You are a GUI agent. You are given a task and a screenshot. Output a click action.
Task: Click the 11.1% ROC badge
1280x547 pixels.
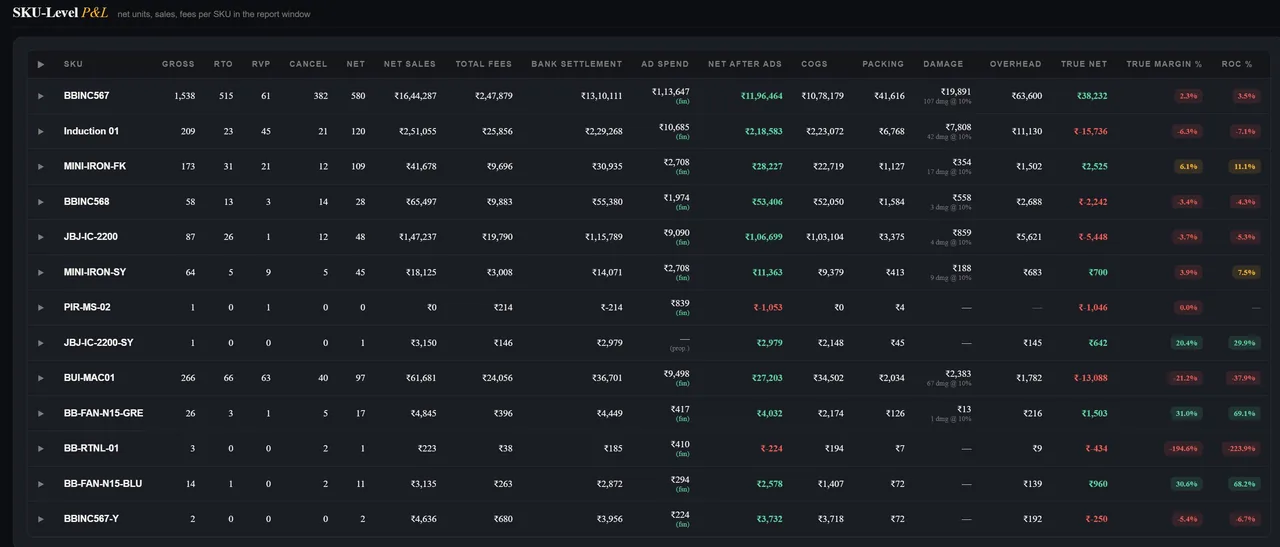[1244, 166]
